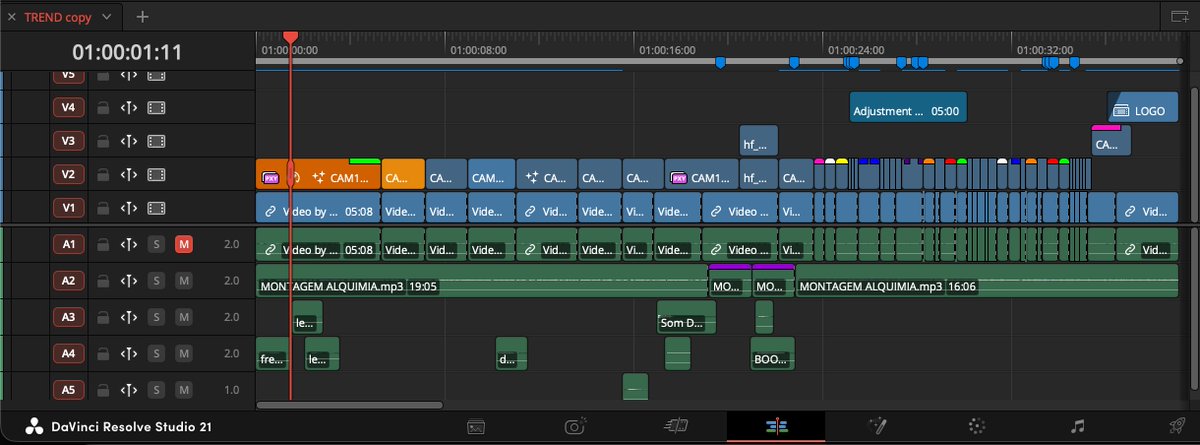This screenshot has height=445, width=1200.
Task: Click the A5 volume value 1.0
Action: point(232,389)
